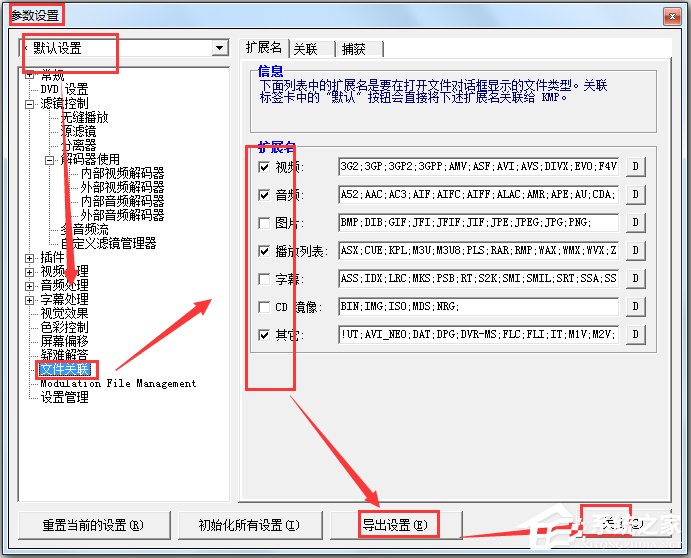
Task: Select 源滤镜 in the tree
Action: click(78, 131)
